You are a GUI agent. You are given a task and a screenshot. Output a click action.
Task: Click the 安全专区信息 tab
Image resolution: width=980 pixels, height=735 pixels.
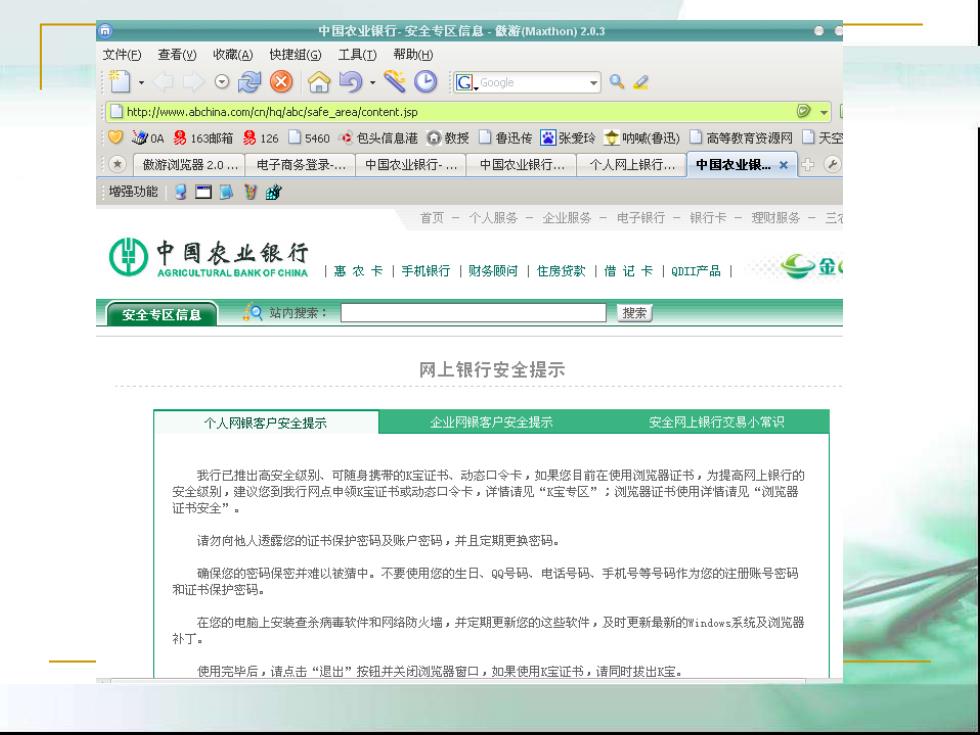(x=162, y=314)
